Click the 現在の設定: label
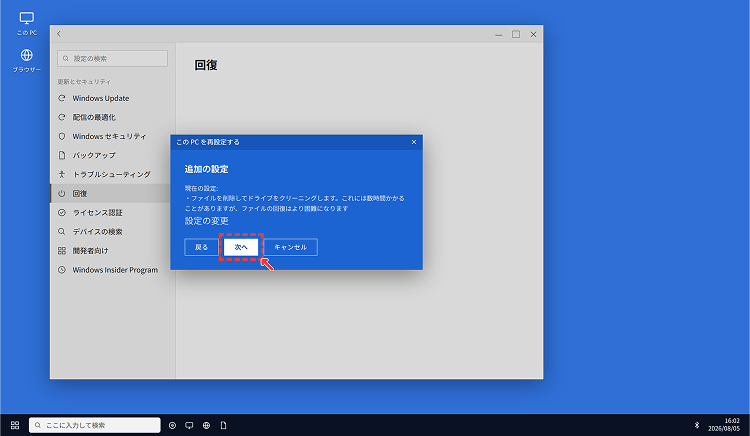The image size is (750, 436). click(201, 188)
